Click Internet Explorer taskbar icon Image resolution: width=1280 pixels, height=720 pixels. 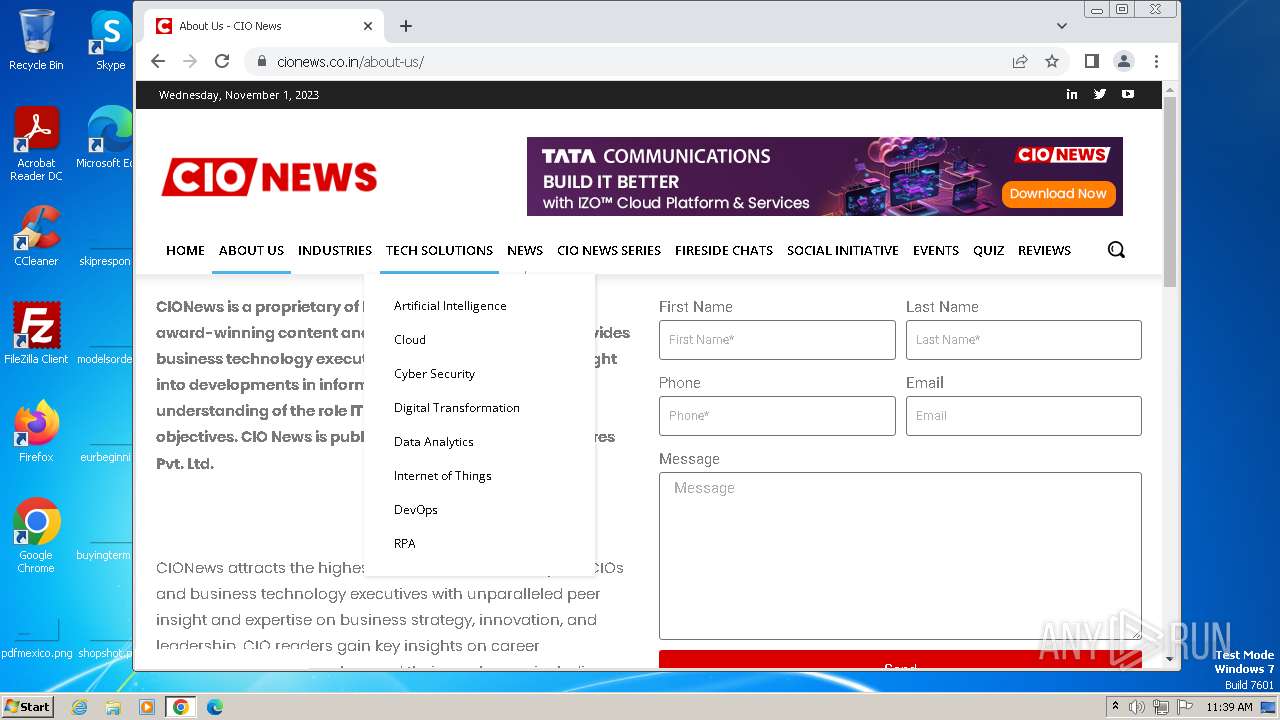tap(79, 707)
